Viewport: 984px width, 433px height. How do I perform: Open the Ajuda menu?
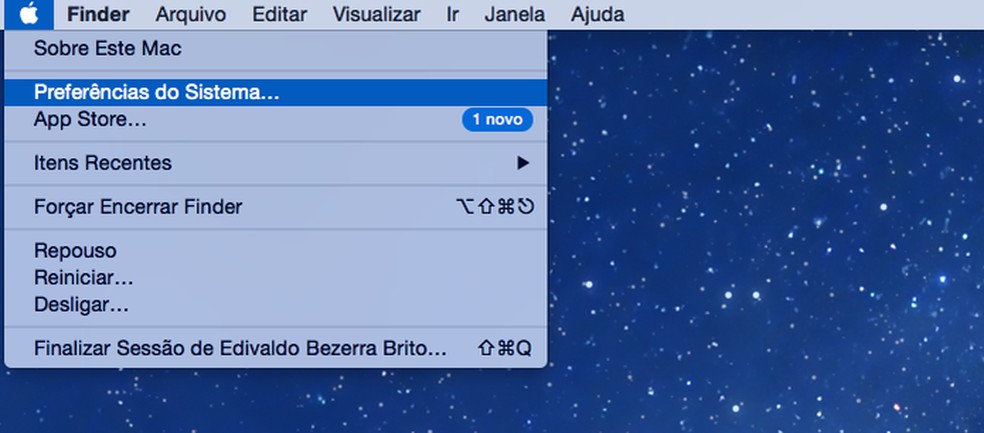tap(597, 14)
